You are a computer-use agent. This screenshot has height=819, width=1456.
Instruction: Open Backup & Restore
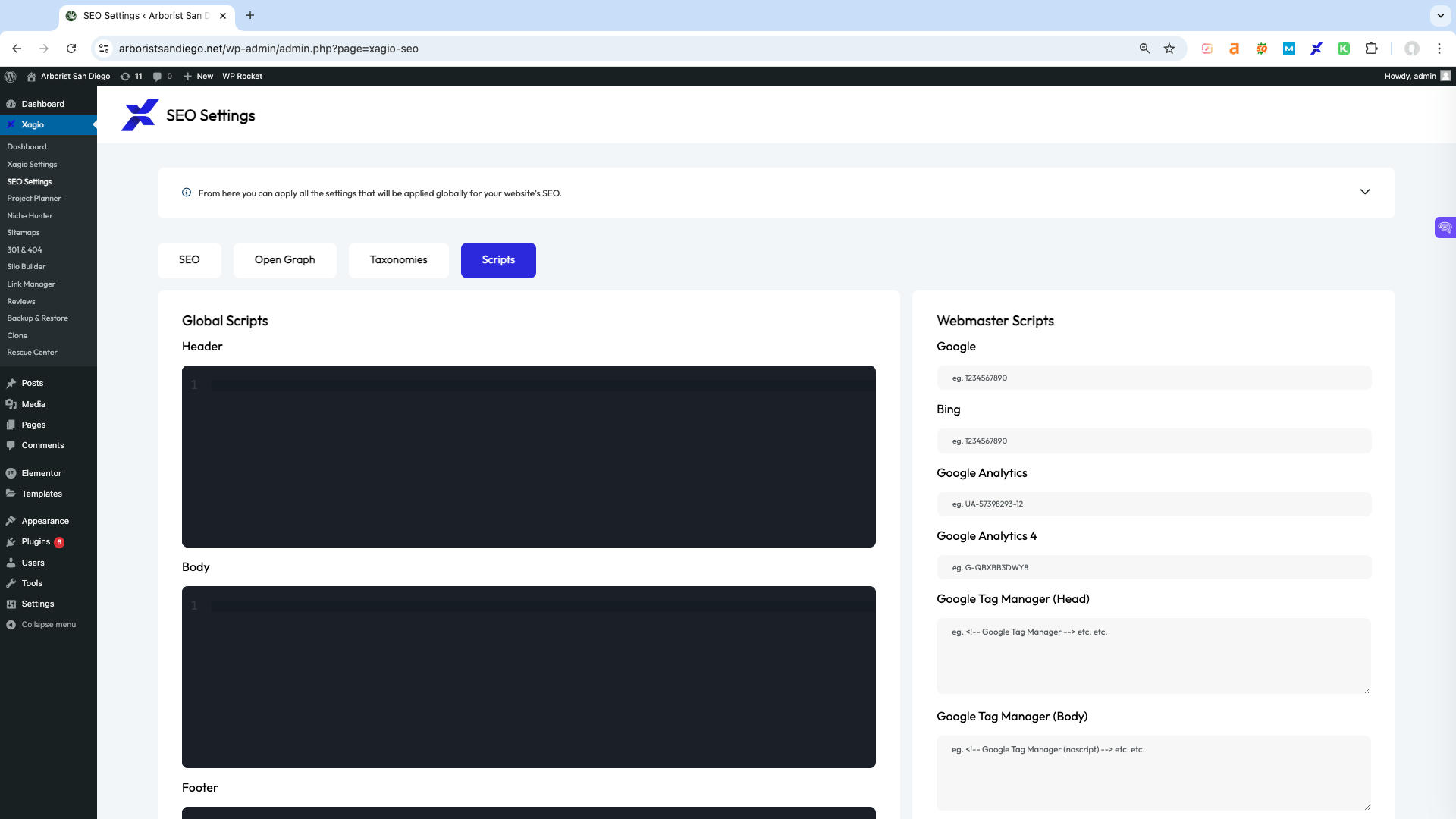37,318
